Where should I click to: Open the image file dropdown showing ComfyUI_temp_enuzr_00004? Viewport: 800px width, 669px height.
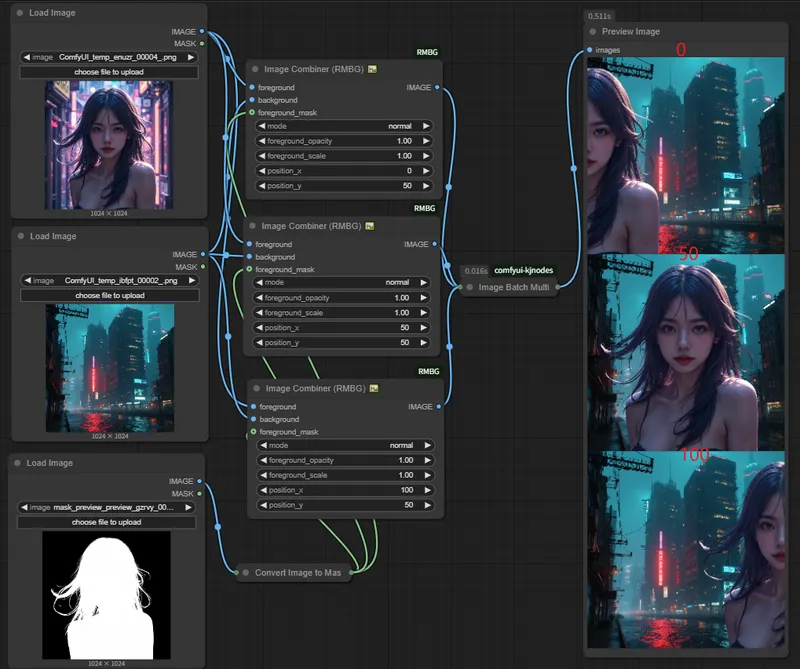click(110, 57)
